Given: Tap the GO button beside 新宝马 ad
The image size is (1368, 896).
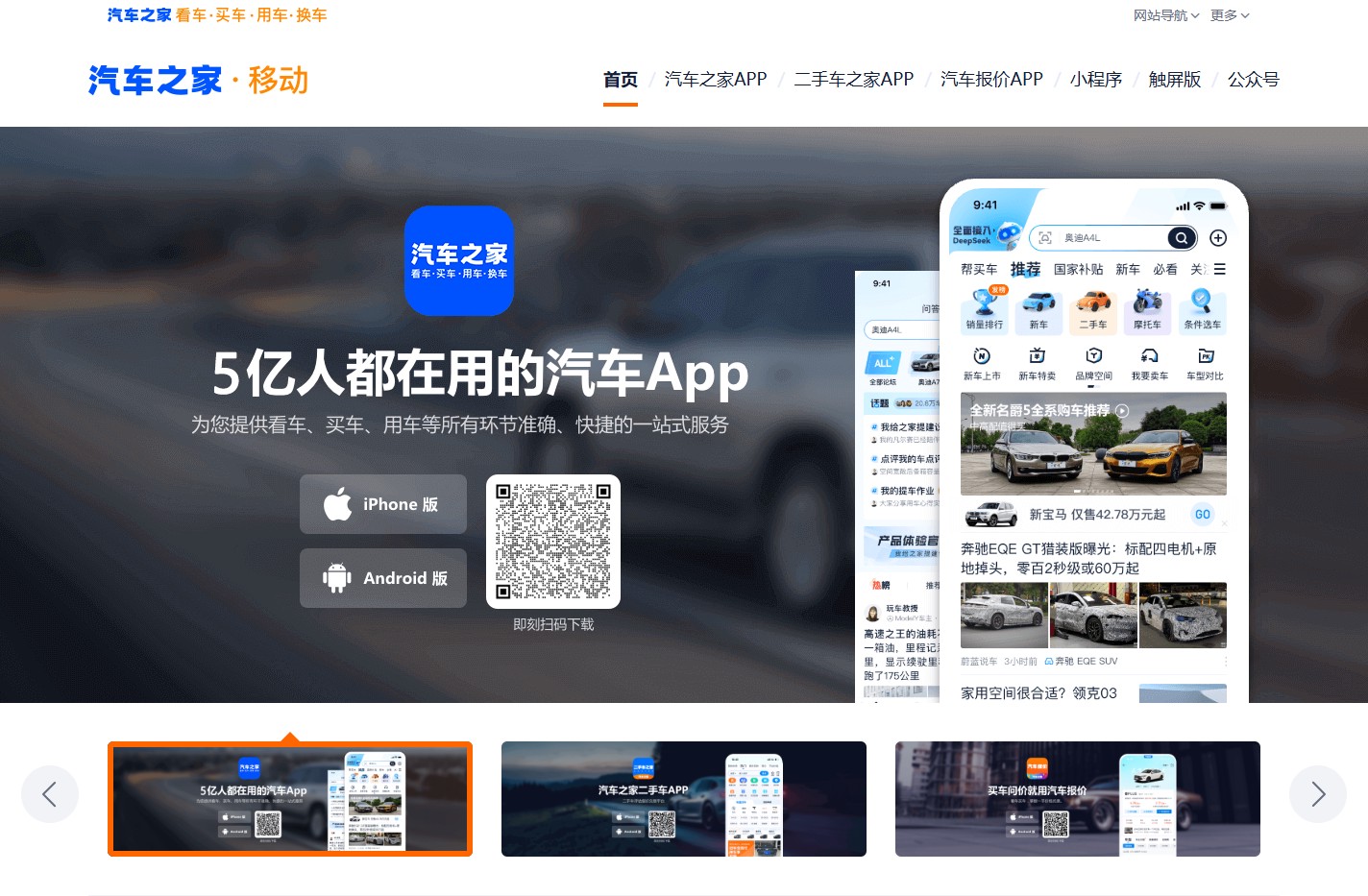Looking at the screenshot, I should 1203,515.
